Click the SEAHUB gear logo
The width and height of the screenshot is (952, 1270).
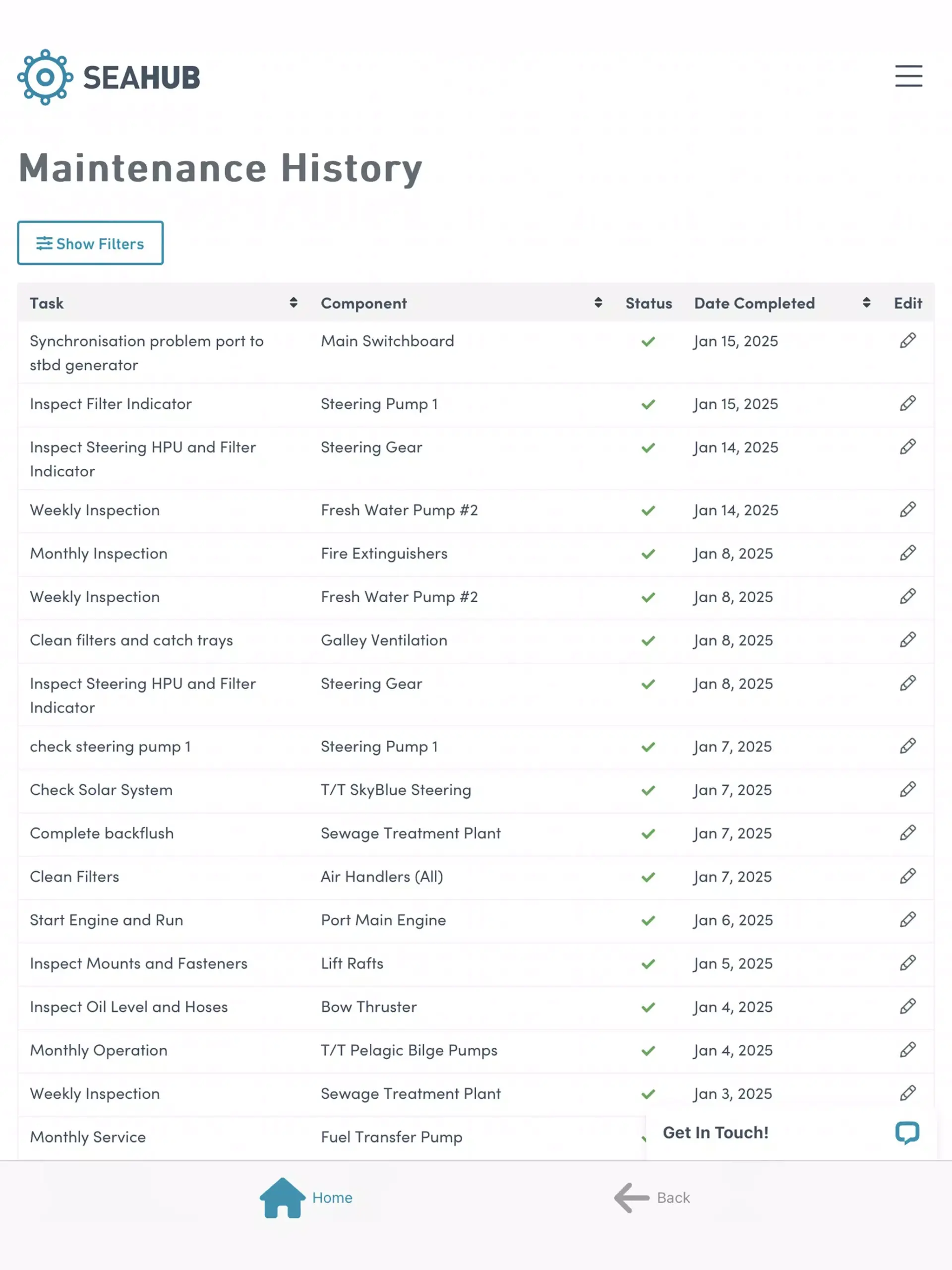[x=45, y=77]
